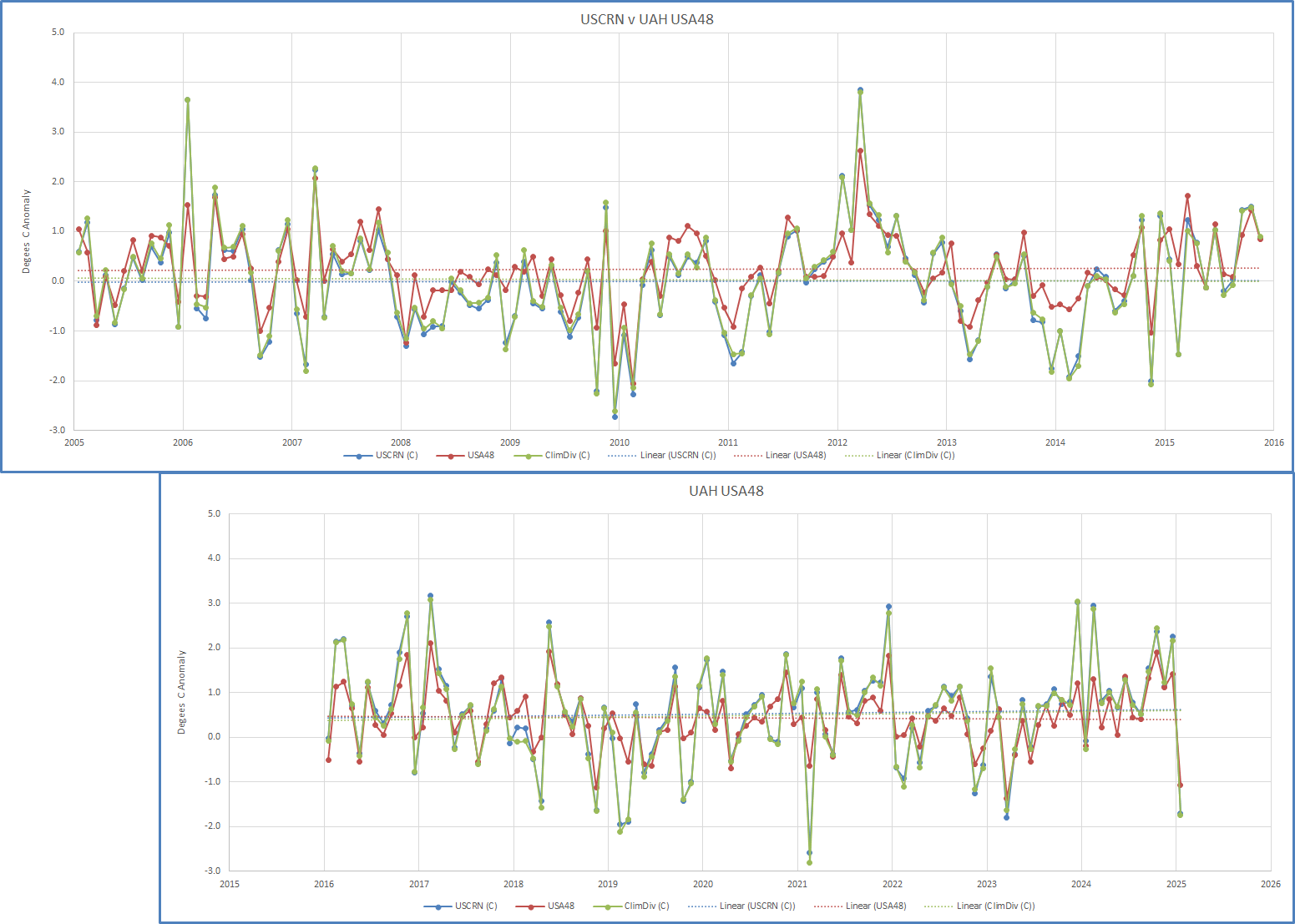Click "Degees C Anomaly" axis title of 2015–2026 chart
This screenshot has width=1295, height=924.
pyautogui.click(x=182, y=692)
